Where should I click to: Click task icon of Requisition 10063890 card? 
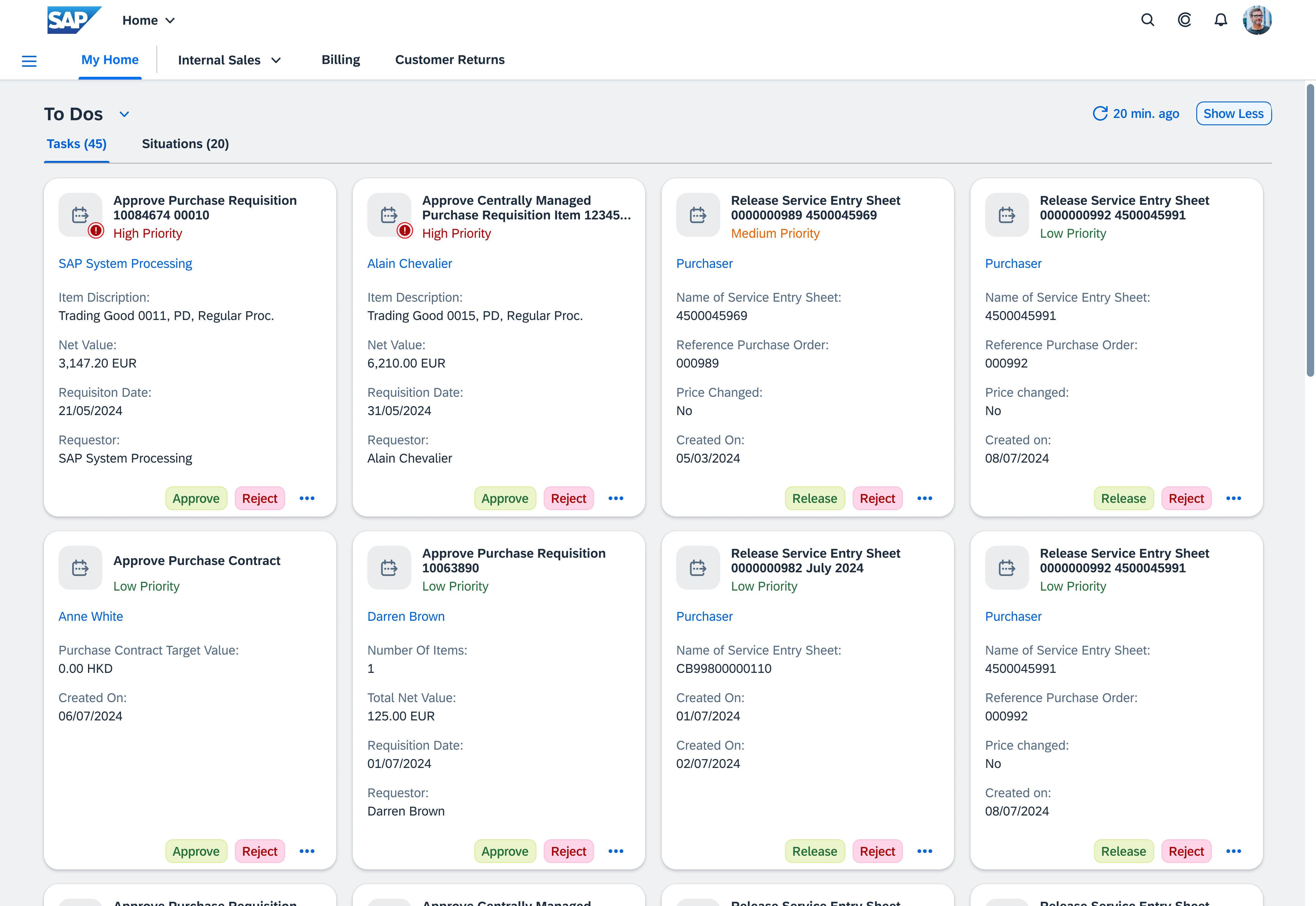389,568
